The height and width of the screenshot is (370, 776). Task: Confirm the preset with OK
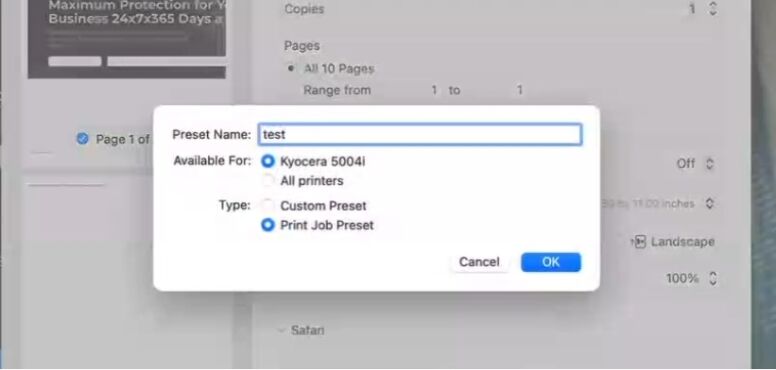(551, 262)
